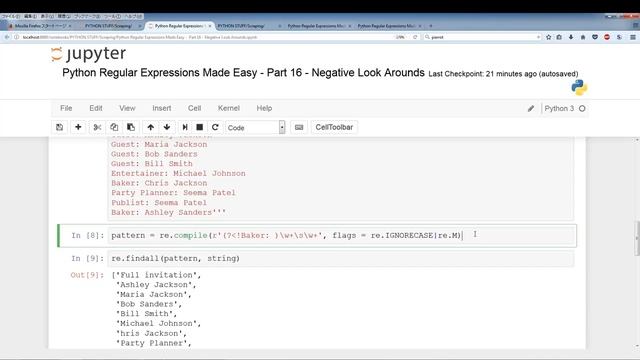This screenshot has height=360, width=640.
Task: Click the 'Guest: Maria Jackson' line
Action: (x=159, y=144)
